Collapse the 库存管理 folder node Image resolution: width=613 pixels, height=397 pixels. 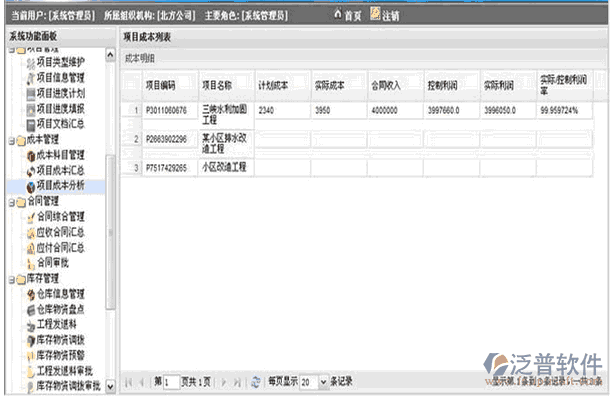point(12,280)
